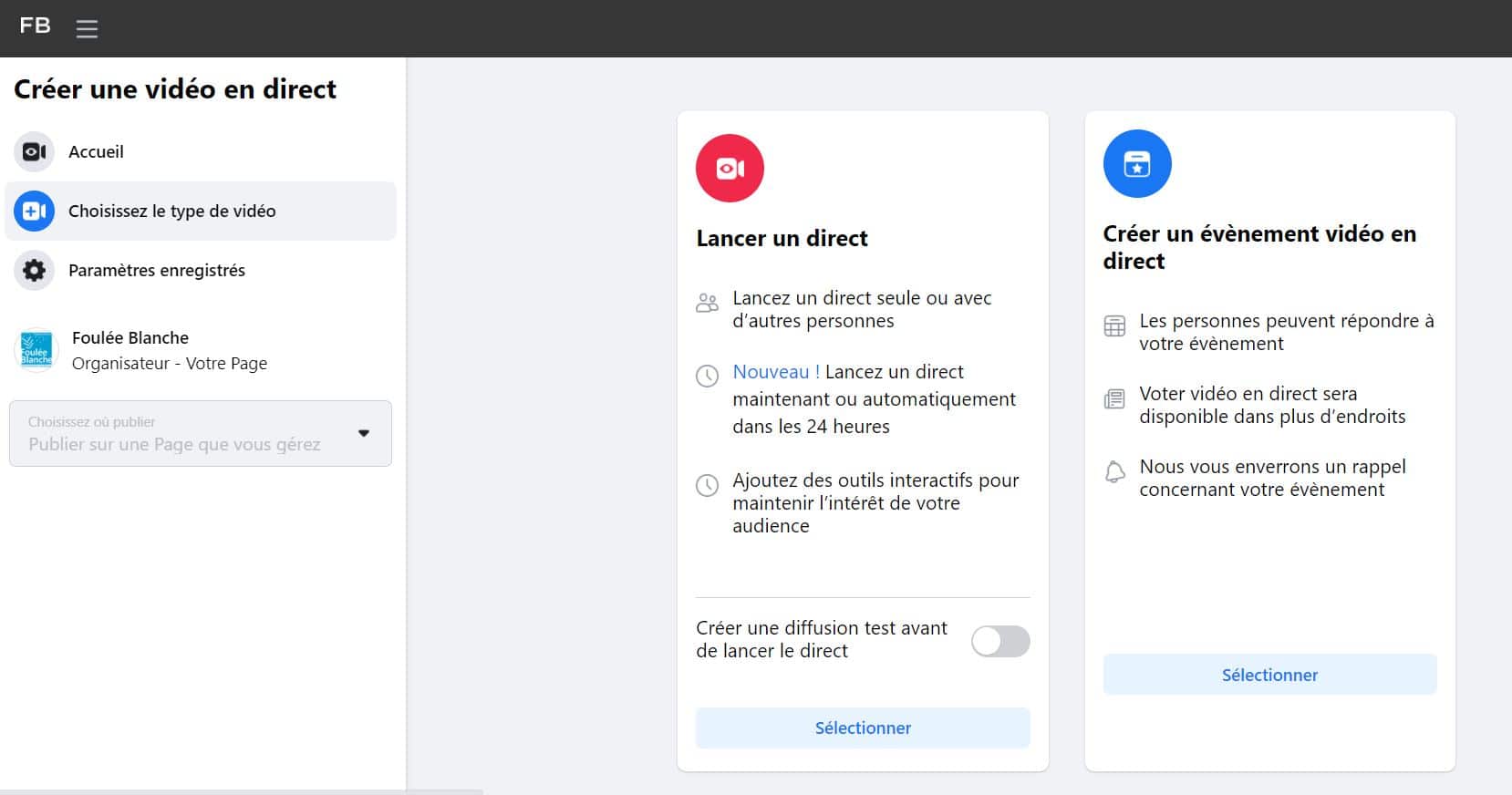Click the Accueil camera icon
The width and height of the screenshot is (1512, 795).
click(34, 152)
